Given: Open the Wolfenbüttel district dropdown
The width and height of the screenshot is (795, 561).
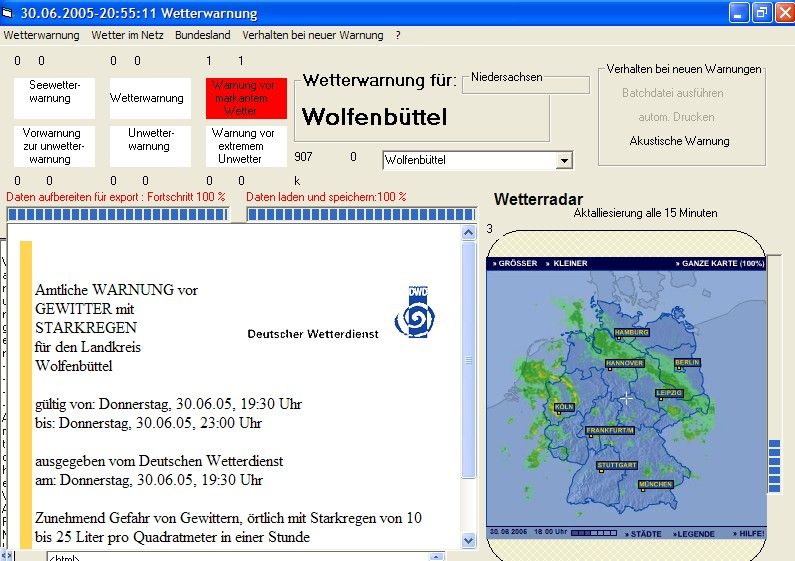Looking at the screenshot, I should pos(564,161).
